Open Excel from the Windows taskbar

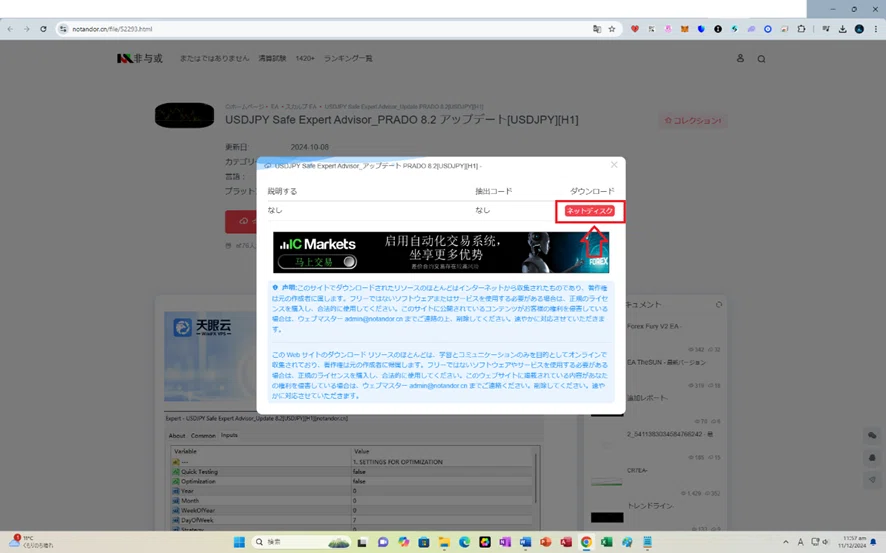tap(606, 542)
